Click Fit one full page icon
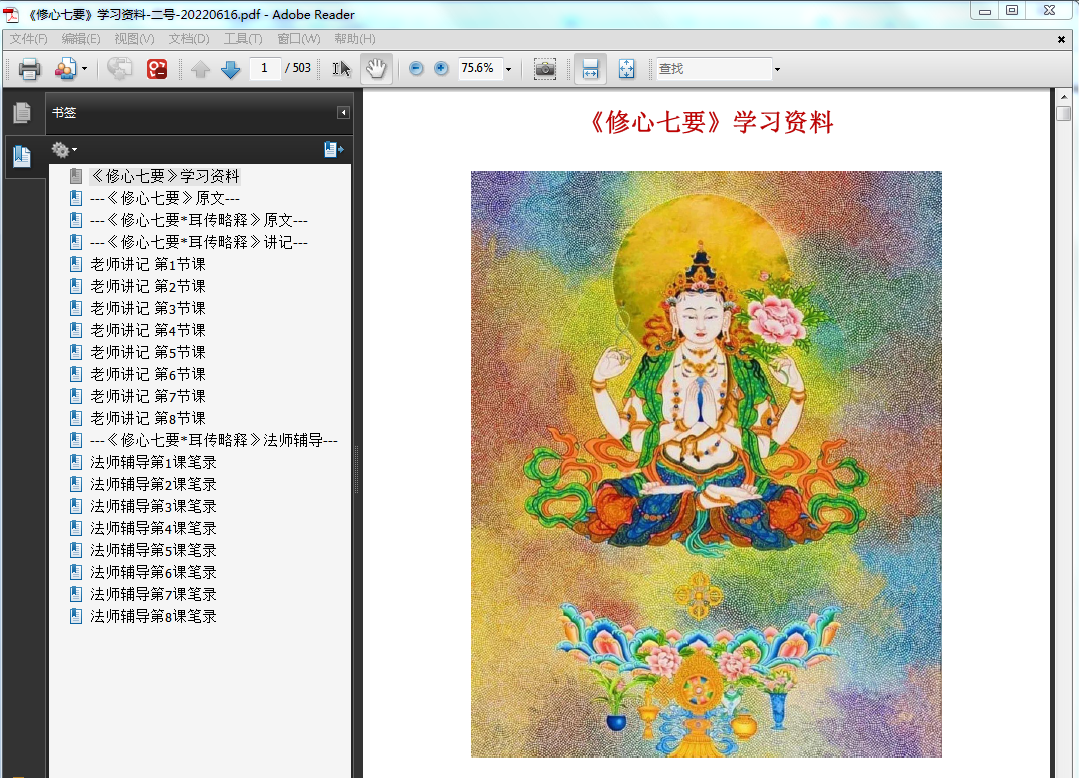Viewport: 1079px width, 778px height. tap(626, 69)
